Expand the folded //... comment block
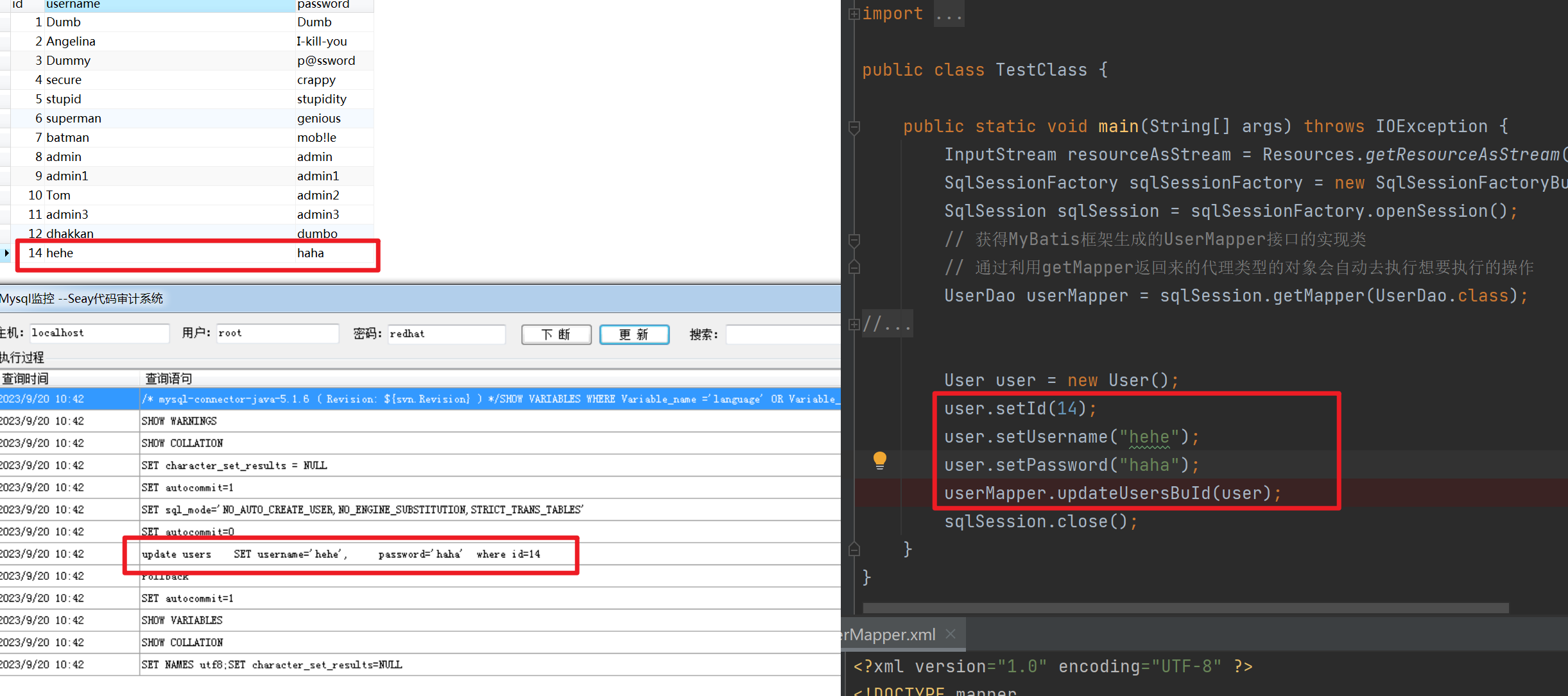Image resolution: width=1568 pixels, height=696 pixels. coord(854,325)
